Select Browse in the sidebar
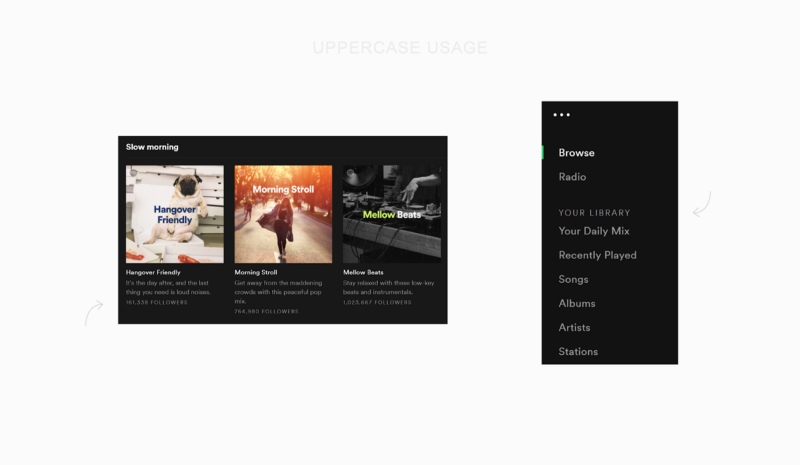The height and width of the screenshot is (465, 800). [577, 153]
